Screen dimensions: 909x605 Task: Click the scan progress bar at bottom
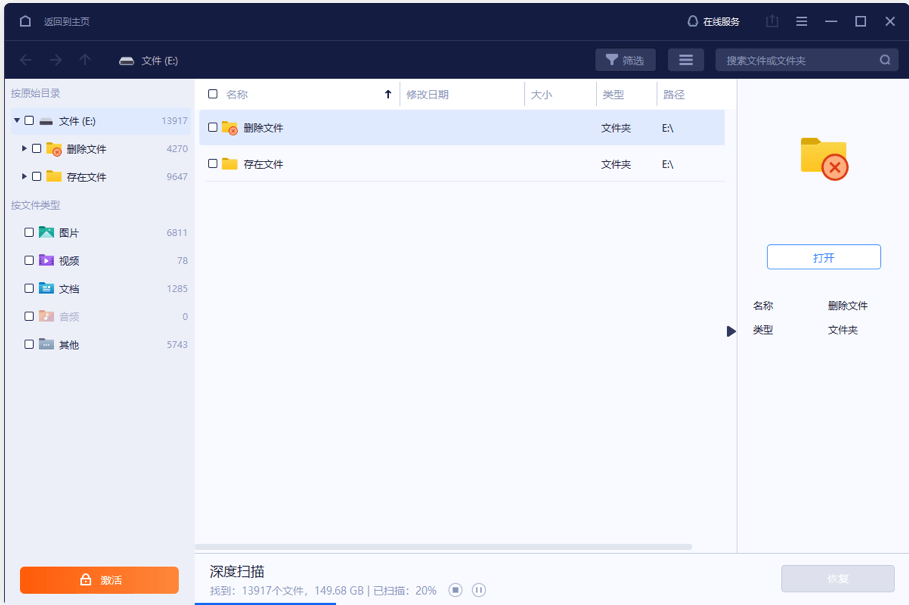(265, 603)
